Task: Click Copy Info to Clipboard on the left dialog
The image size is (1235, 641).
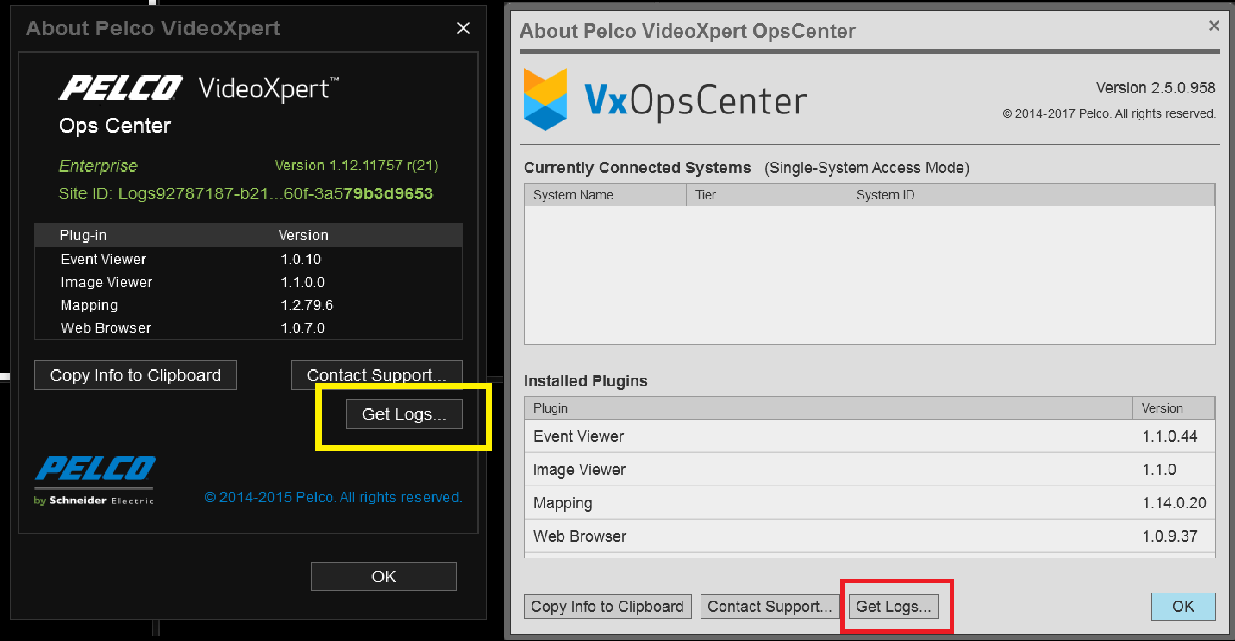Action: coord(135,374)
